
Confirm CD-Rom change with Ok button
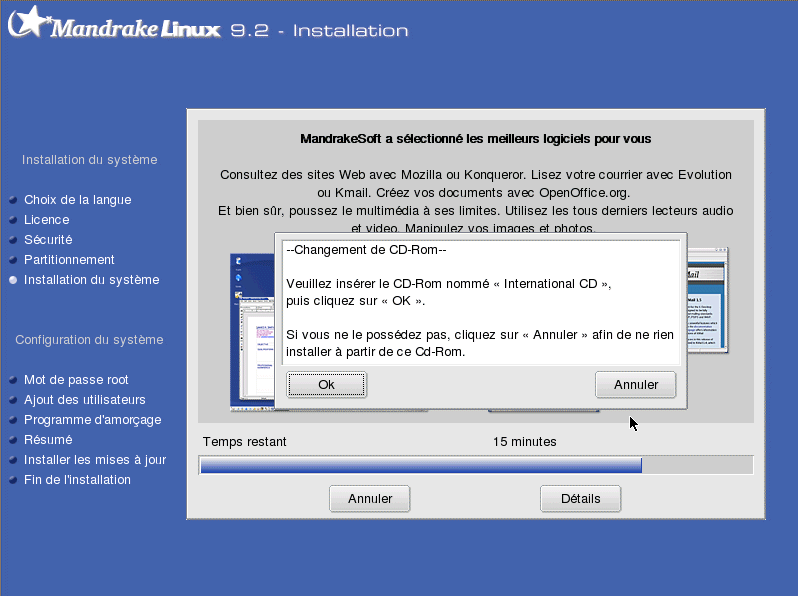[x=326, y=384]
